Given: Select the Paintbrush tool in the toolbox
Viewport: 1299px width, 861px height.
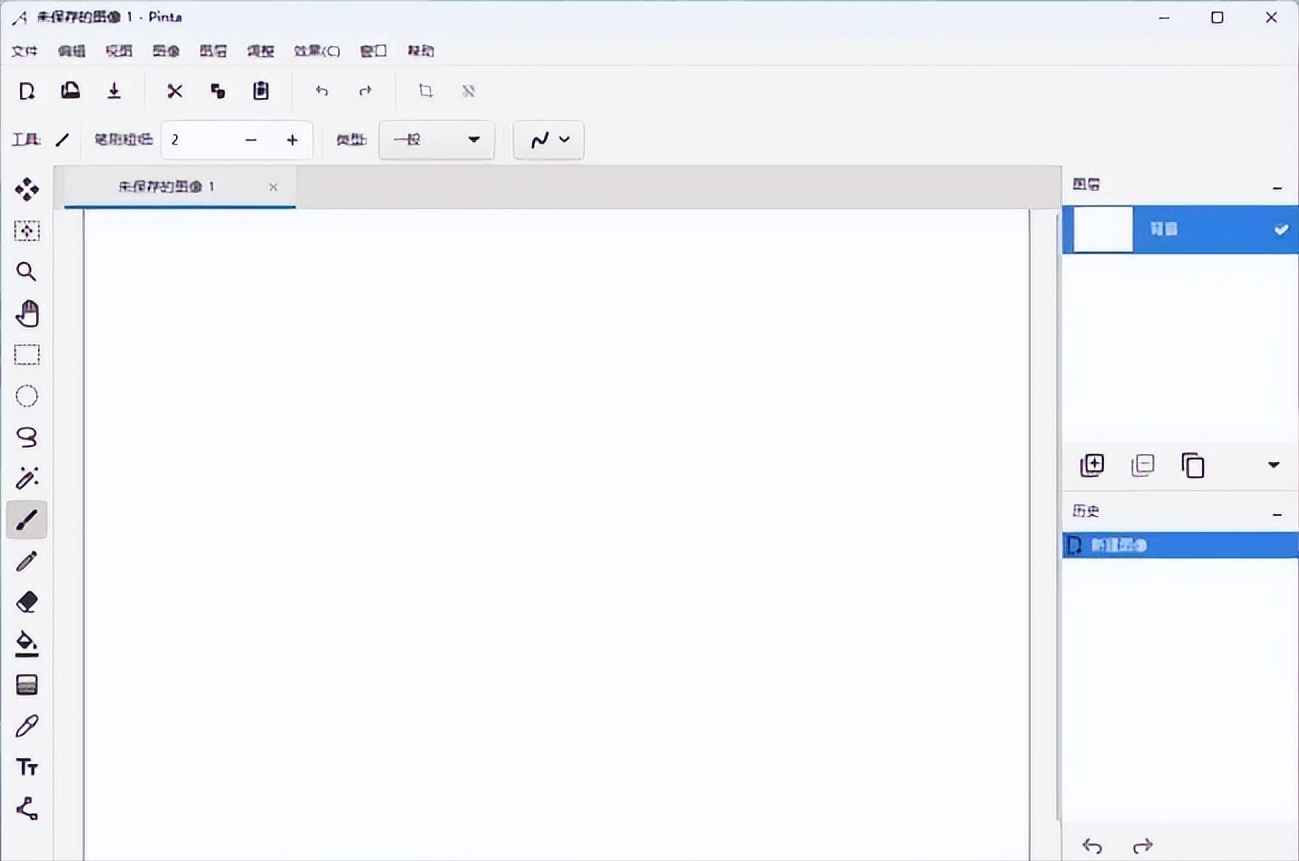Looking at the screenshot, I should pyautogui.click(x=27, y=519).
